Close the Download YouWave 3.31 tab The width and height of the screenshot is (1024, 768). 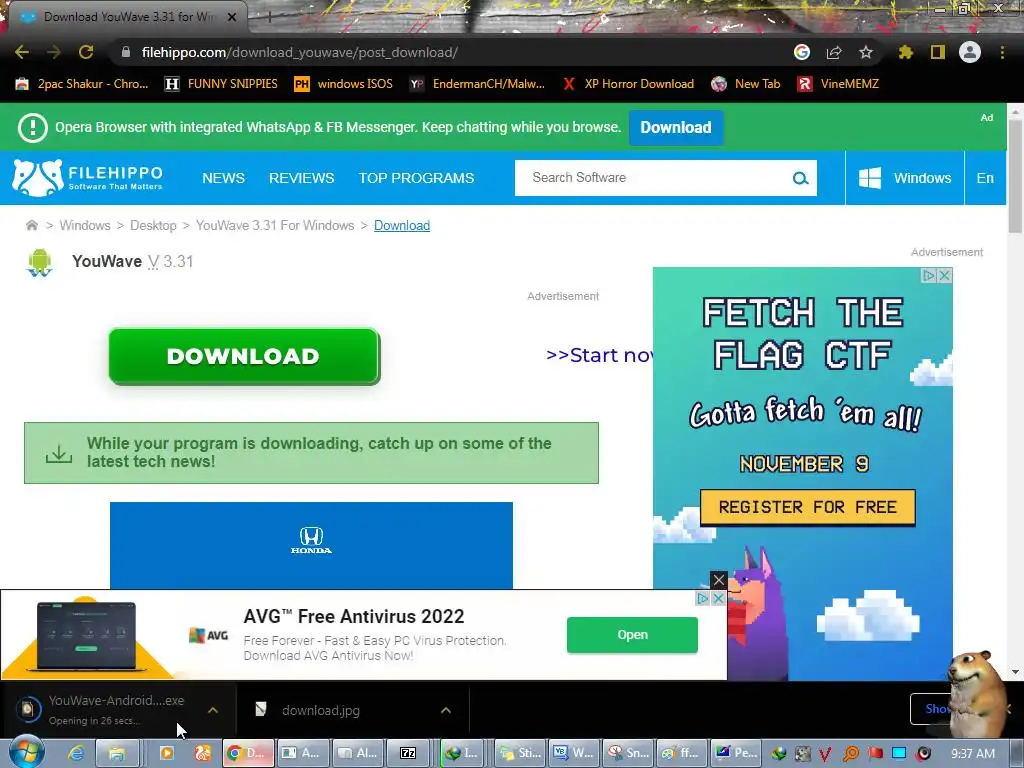pos(232,17)
